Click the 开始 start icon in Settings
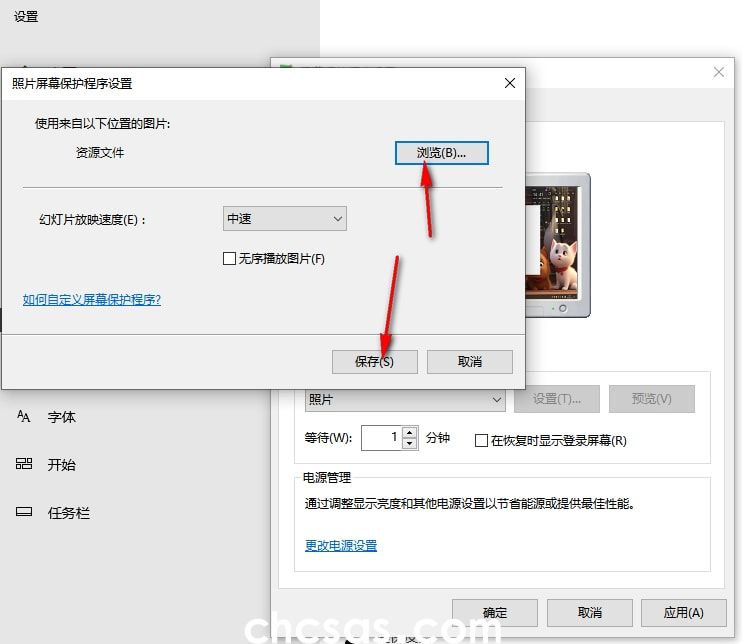742x644 pixels. point(24,464)
